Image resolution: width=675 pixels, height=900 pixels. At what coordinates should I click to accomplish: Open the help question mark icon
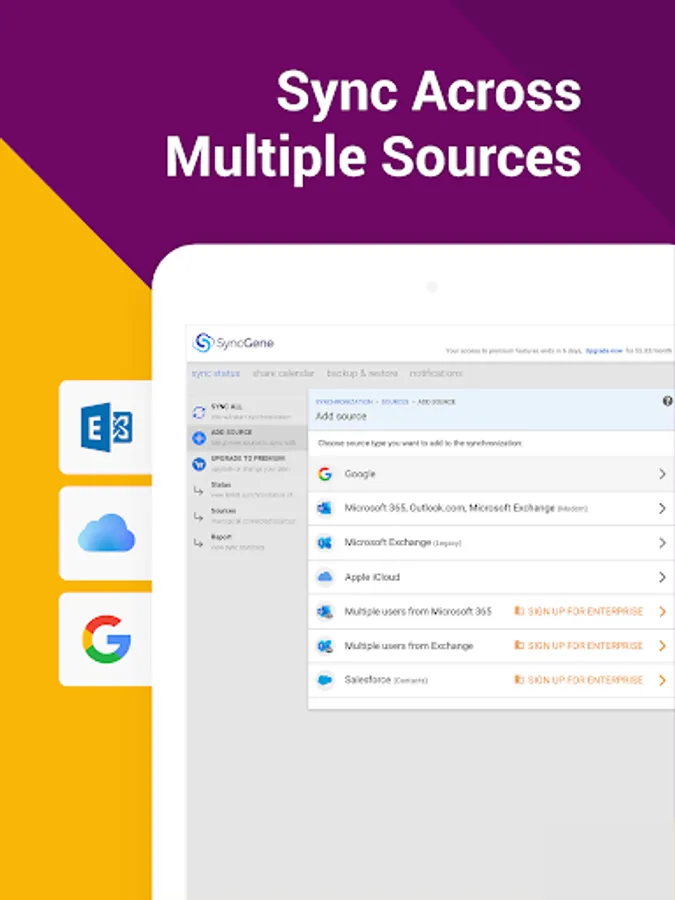[x=668, y=401]
